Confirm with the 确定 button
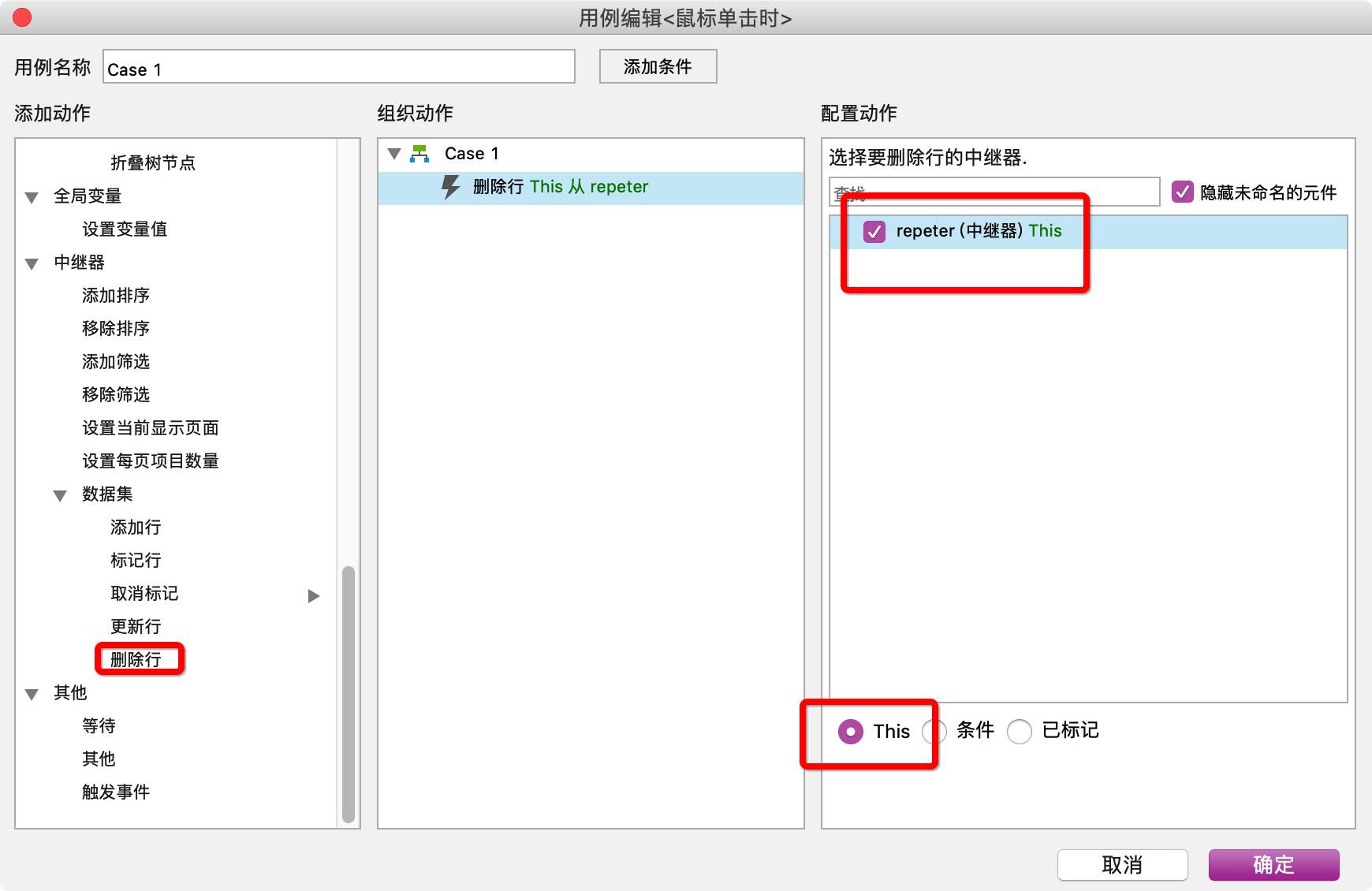The width and height of the screenshot is (1372, 891). coord(1273,865)
